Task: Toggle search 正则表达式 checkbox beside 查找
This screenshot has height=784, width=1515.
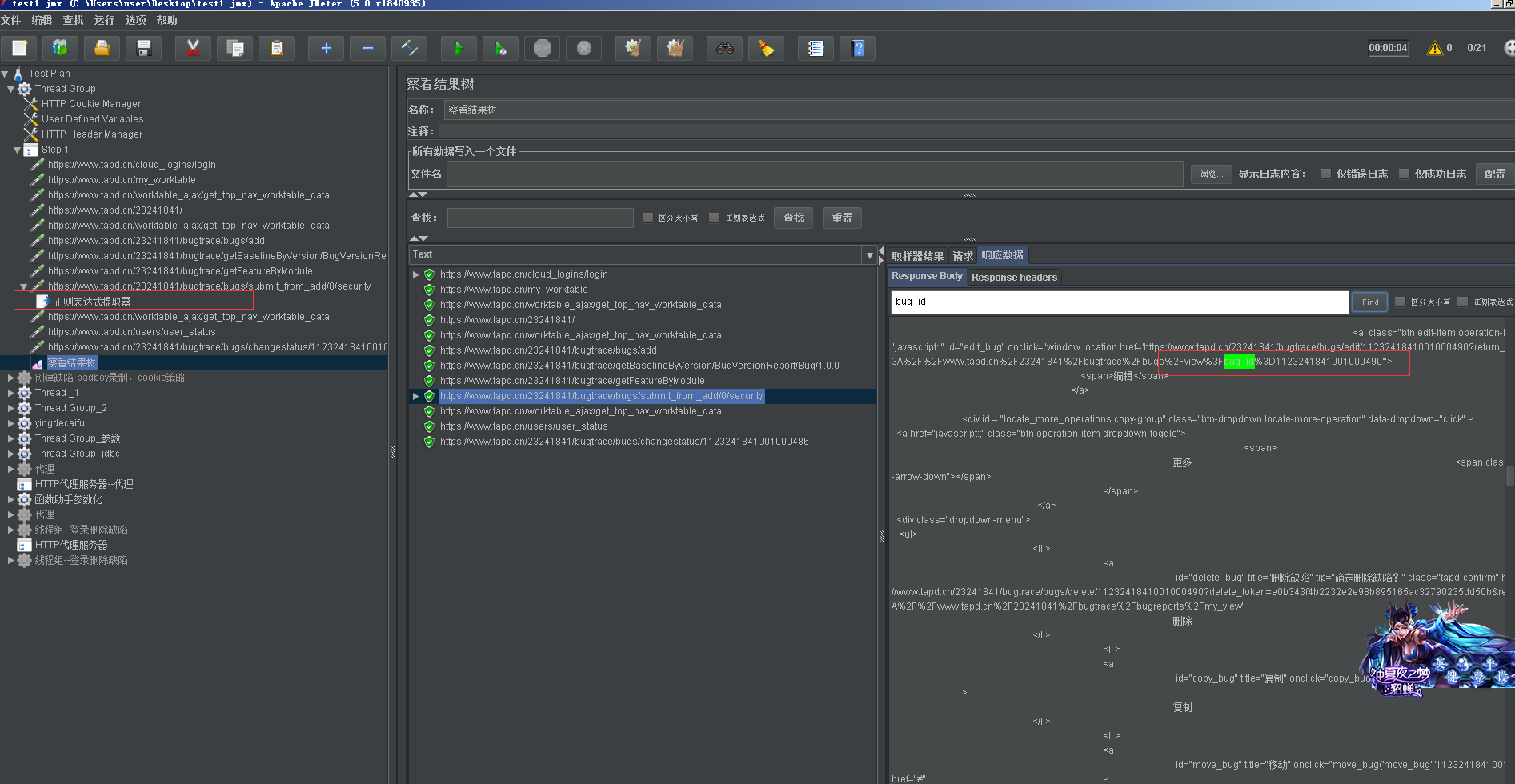Action: (715, 218)
